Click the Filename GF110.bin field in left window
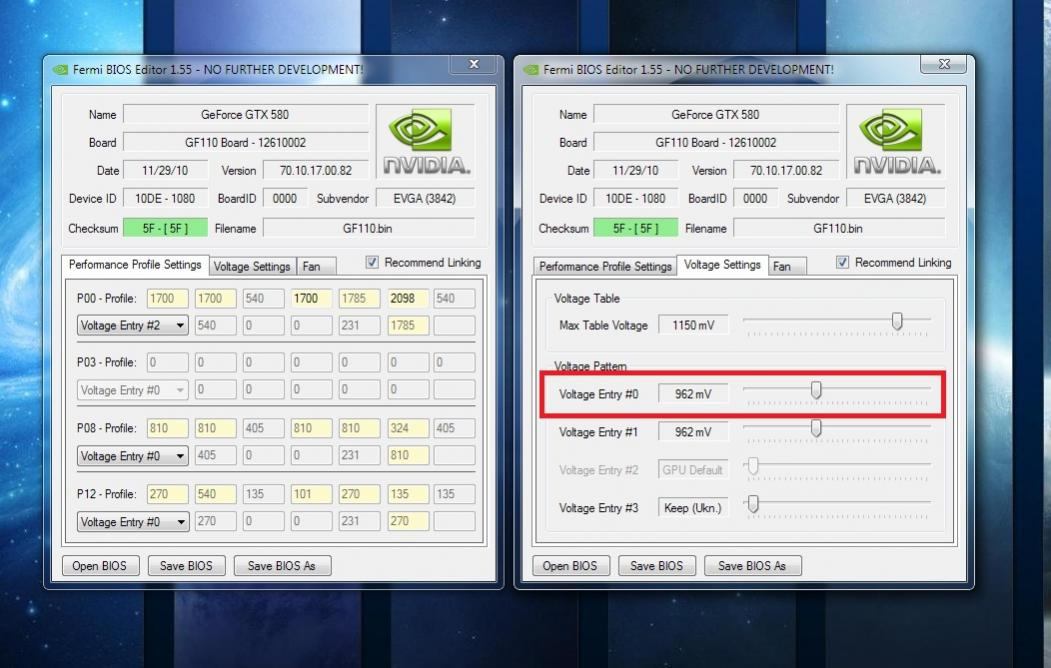The width and height of the screenshot is (1051, 668). point(368,228)
